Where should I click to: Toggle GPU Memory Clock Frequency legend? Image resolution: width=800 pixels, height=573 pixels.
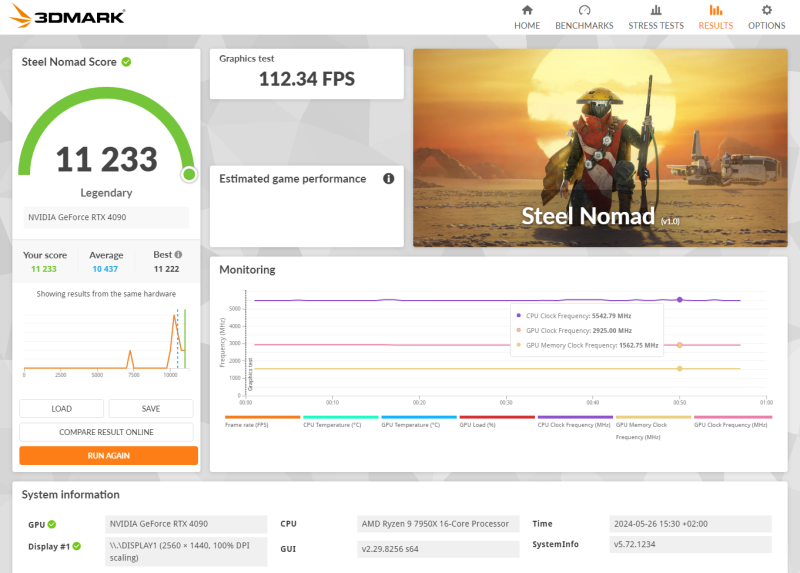653,428
